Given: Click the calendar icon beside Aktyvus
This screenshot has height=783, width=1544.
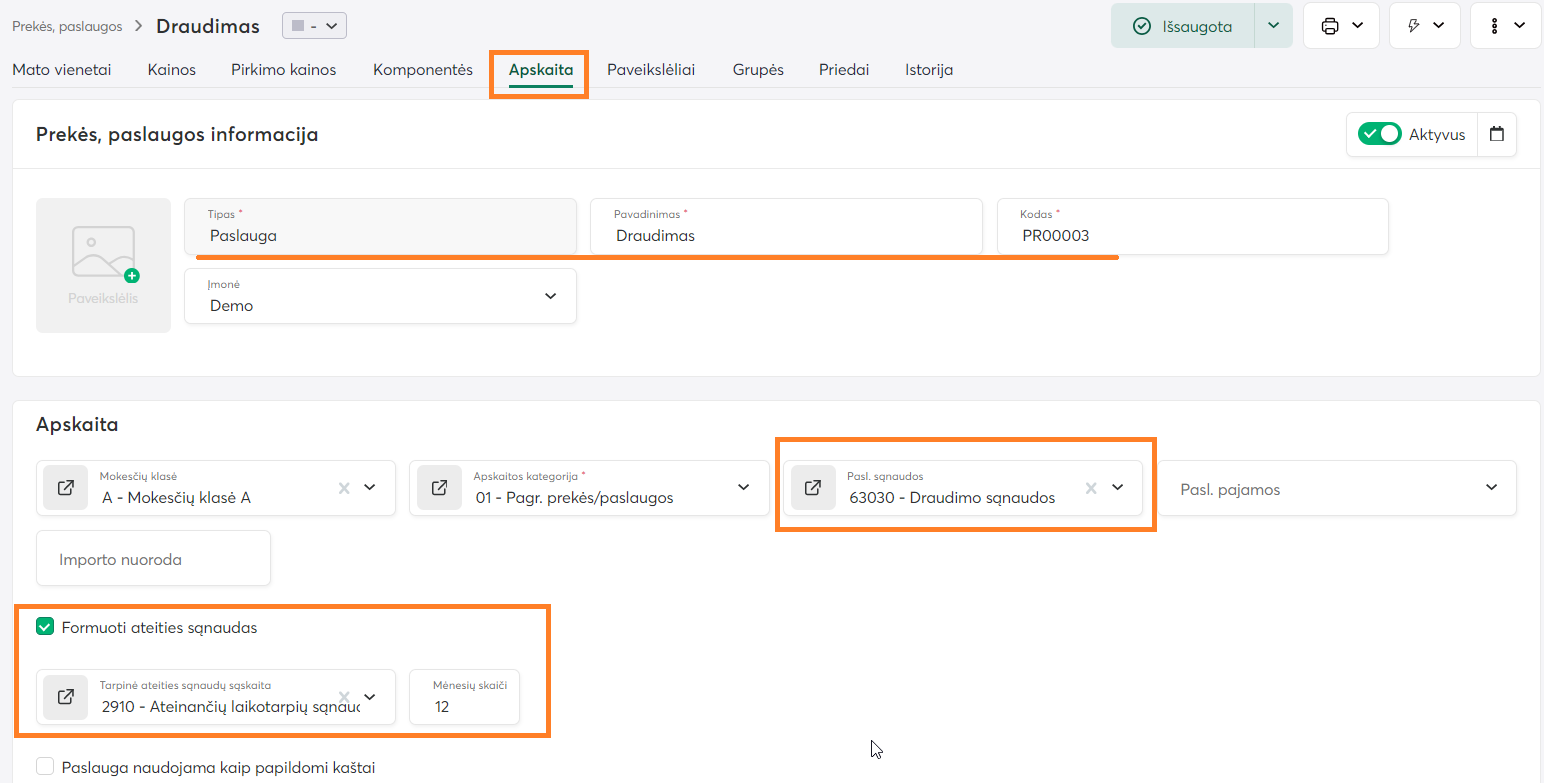Looking at the screenshot, I should point(1496,134).
